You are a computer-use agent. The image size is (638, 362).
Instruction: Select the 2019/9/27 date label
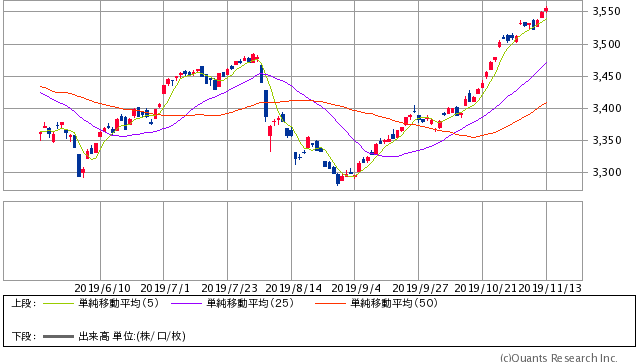pyautogui.click(x=420, y=288)
